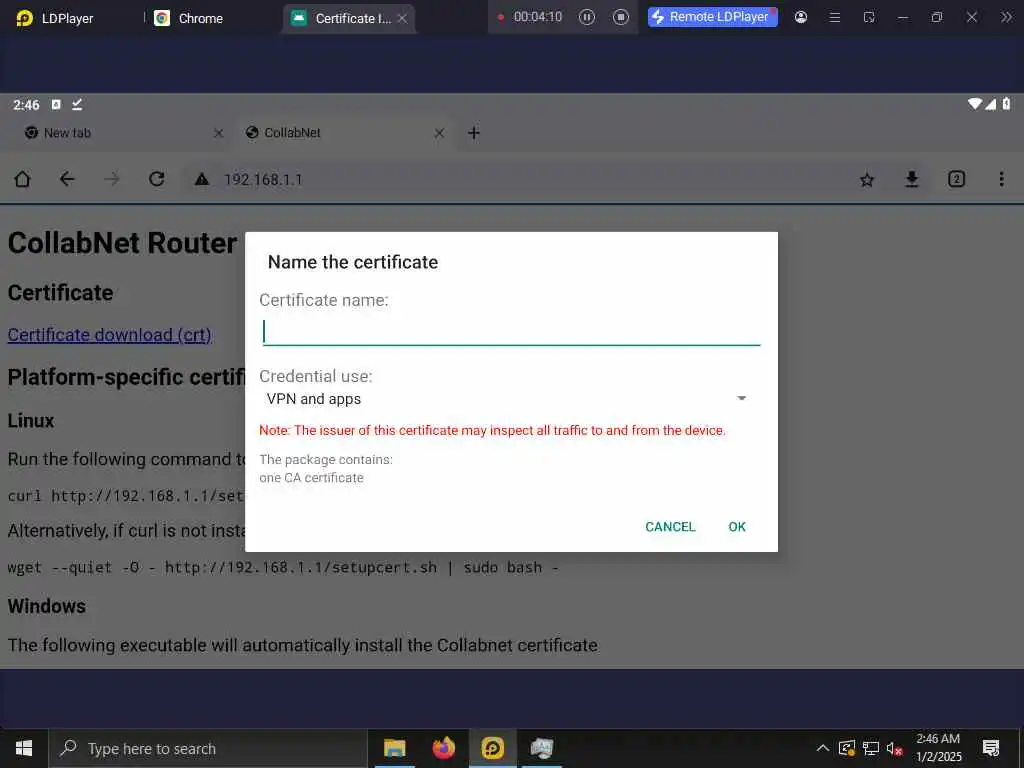Click the muted volume tray icon

tap(894, 748)
